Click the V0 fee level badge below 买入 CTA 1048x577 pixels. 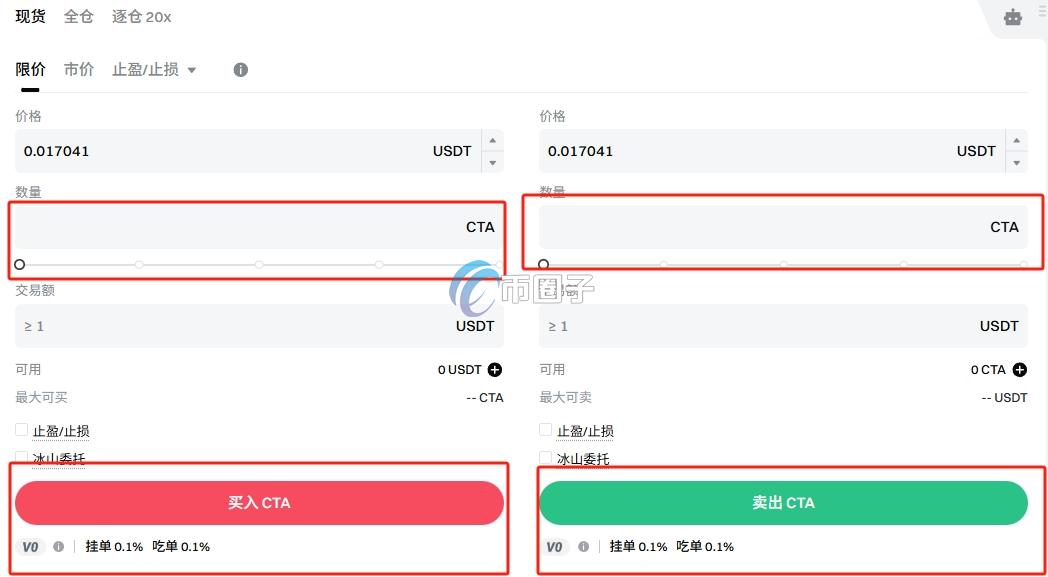coord(29,547)
